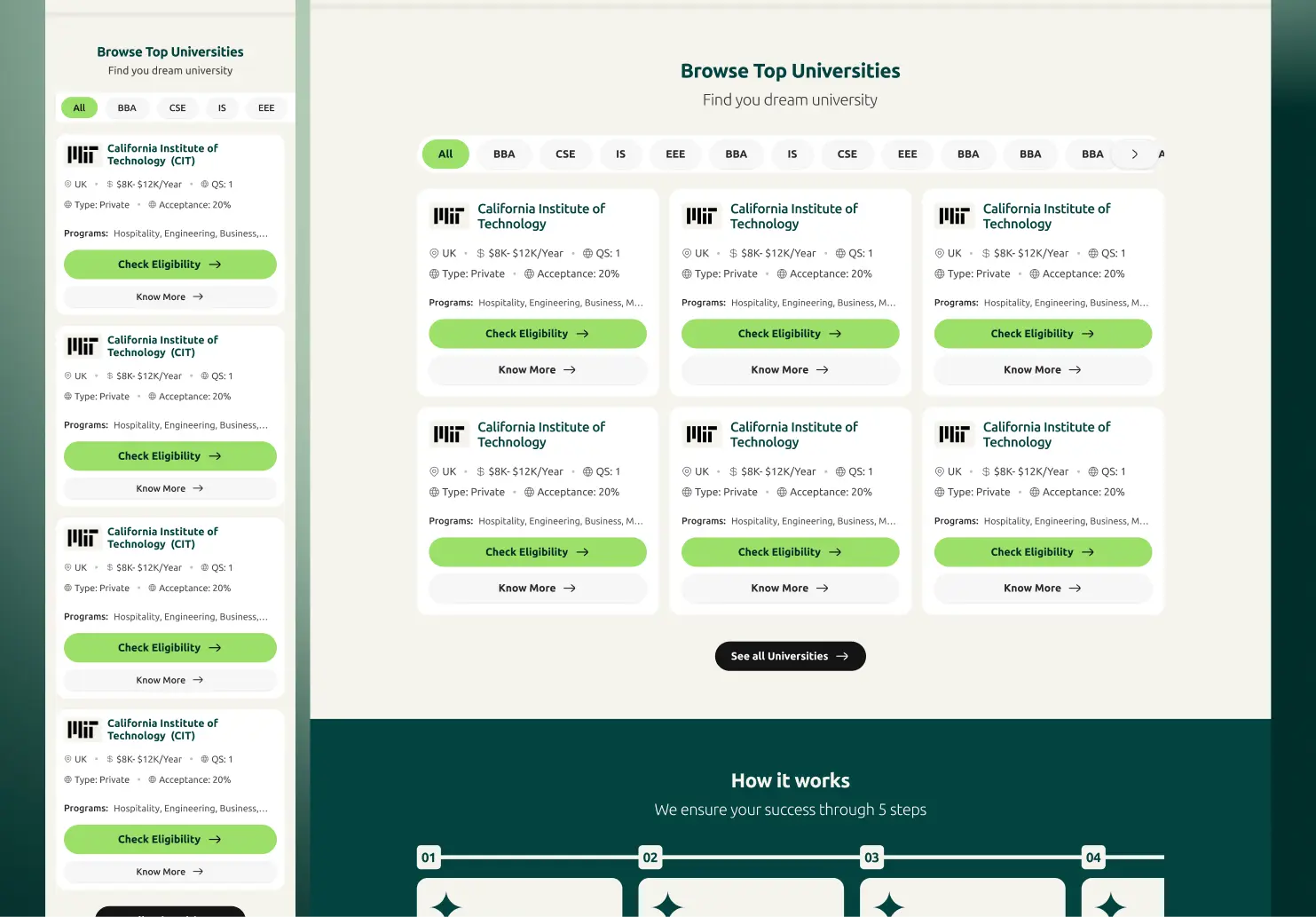Click the location pin icon in the third mobile card
The image size is (1316, 917).
pyautogui.click(x=68, y=568)
